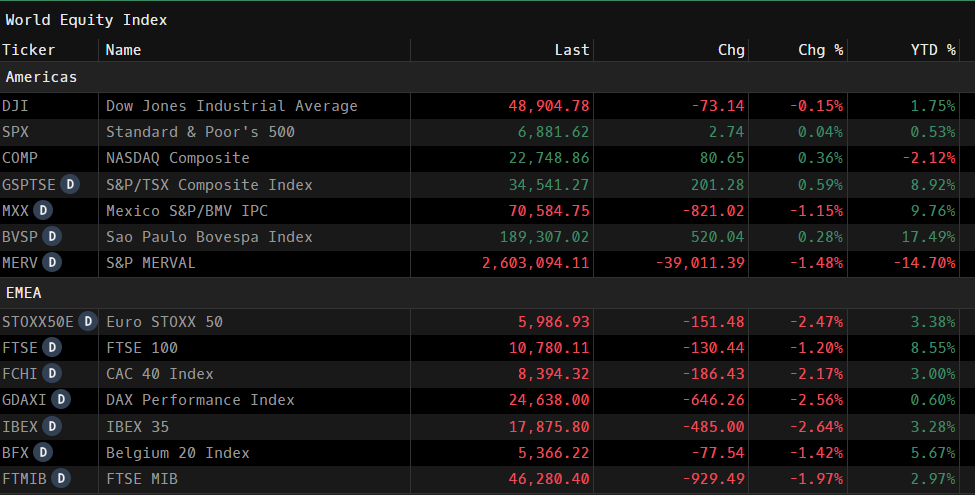Collapse the Americas group header
Viewport: 975px width, 495px height.
[x=488, y=77]
